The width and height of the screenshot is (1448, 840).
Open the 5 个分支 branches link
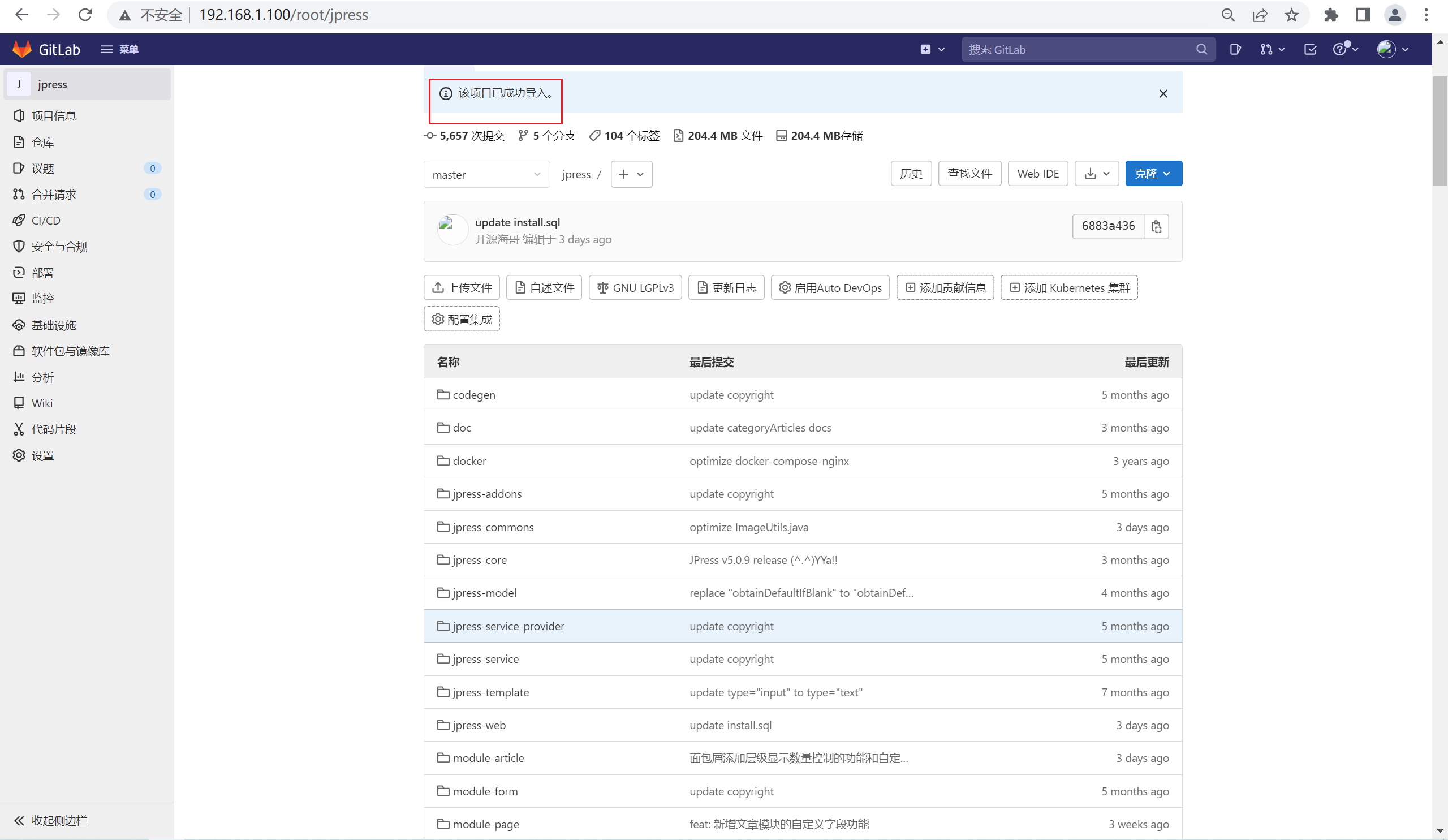click(x=546, y=136)
